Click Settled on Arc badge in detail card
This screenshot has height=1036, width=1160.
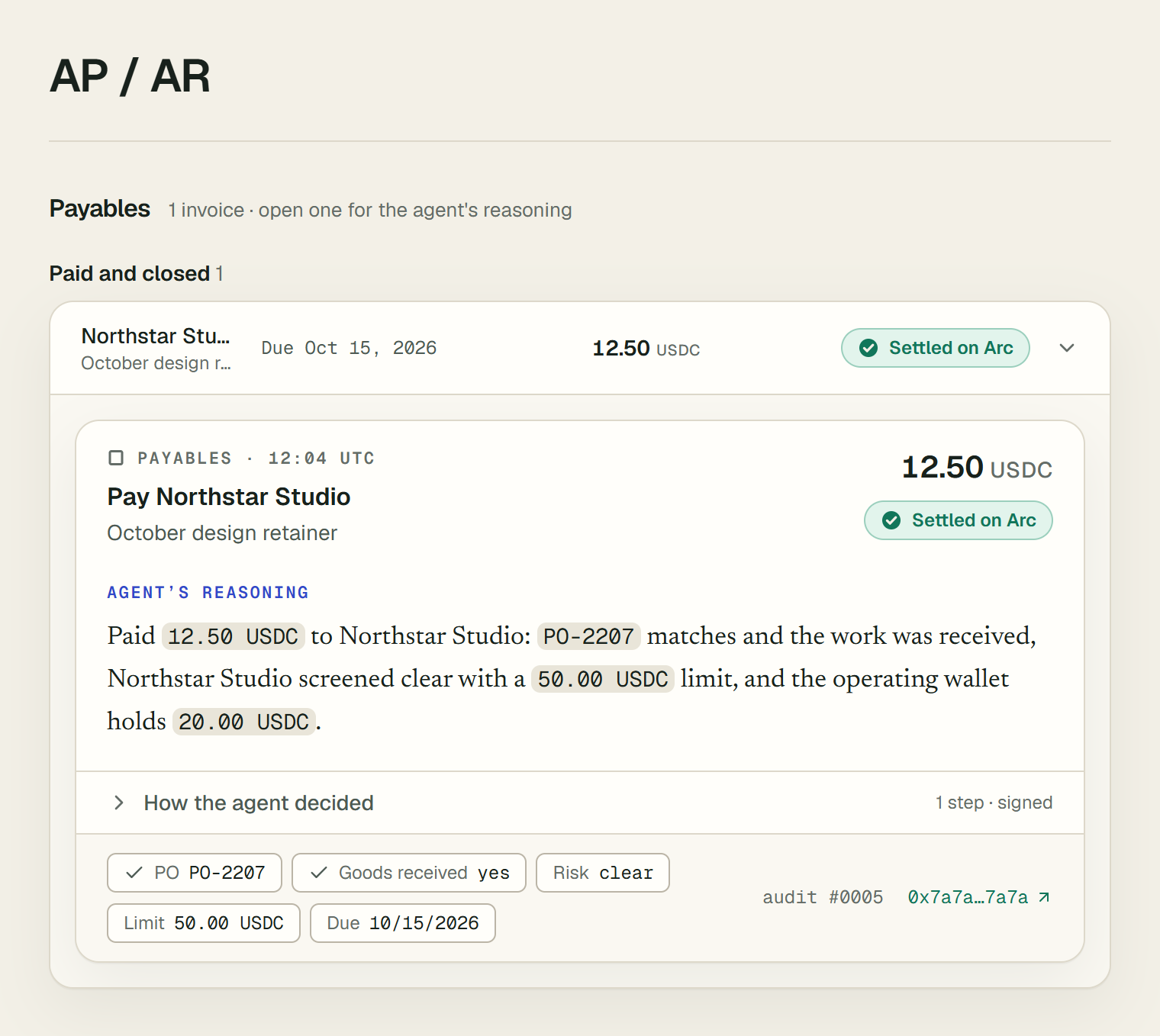point(959,520)
